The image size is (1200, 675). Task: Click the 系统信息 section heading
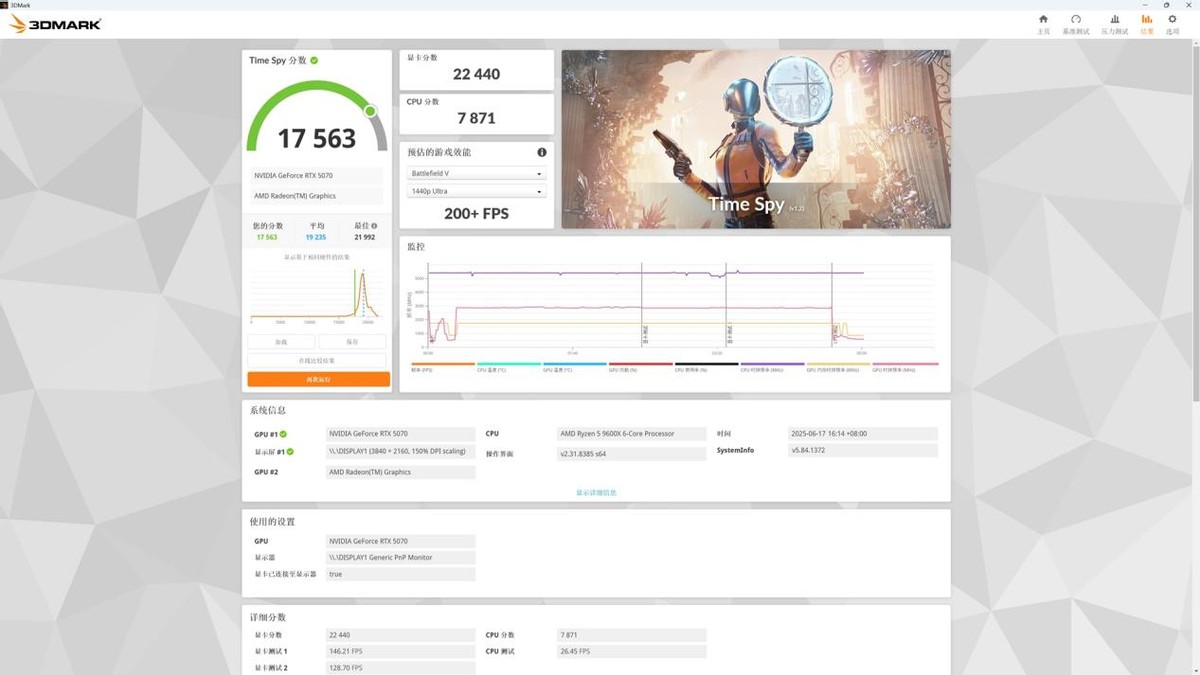(x=267, y=411)
